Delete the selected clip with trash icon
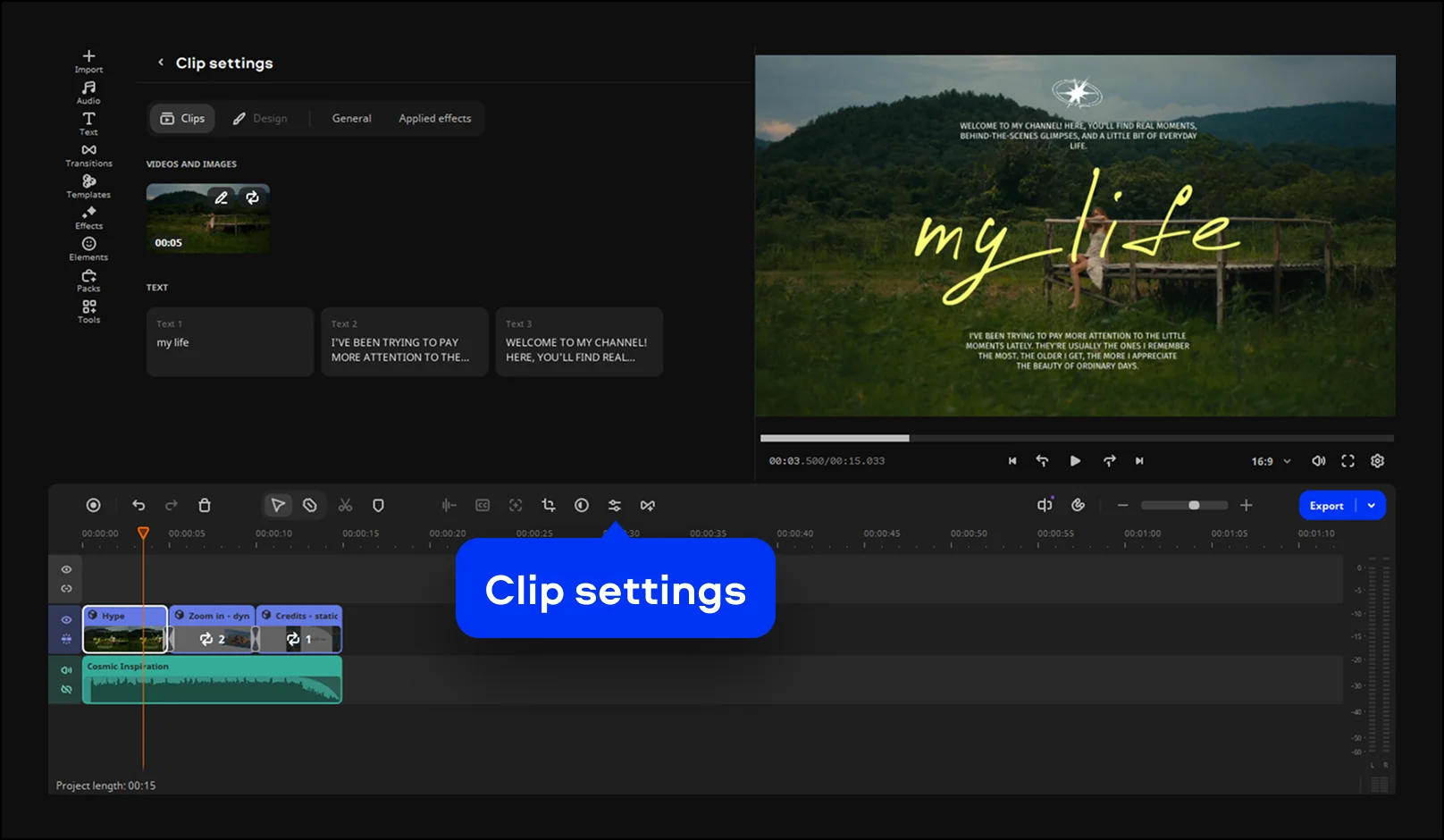Image resolution: width=1444 pixels, height=840 pixels. (x=205, y=506)
